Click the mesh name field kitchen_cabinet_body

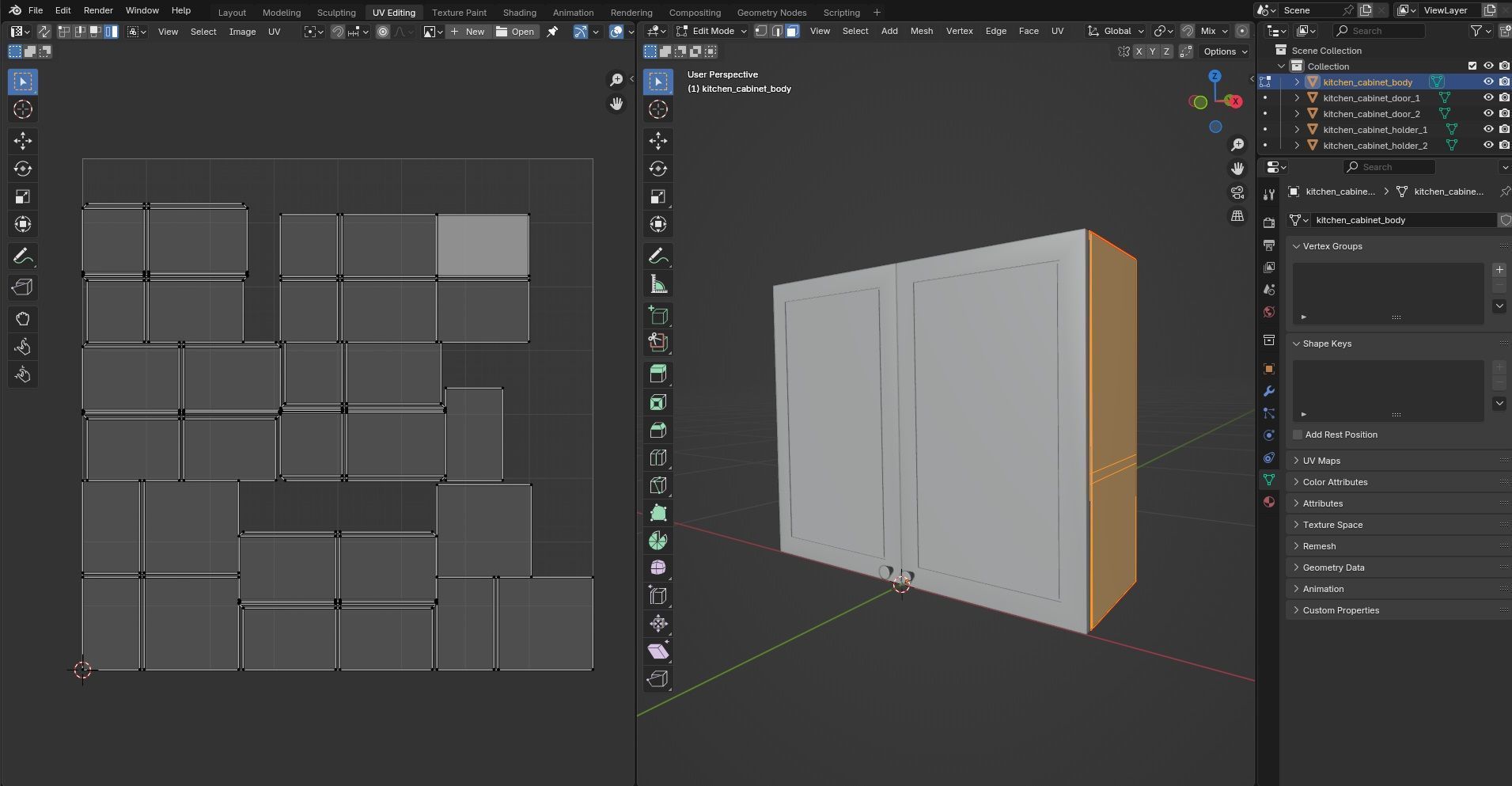click(x=1404, y=220)
